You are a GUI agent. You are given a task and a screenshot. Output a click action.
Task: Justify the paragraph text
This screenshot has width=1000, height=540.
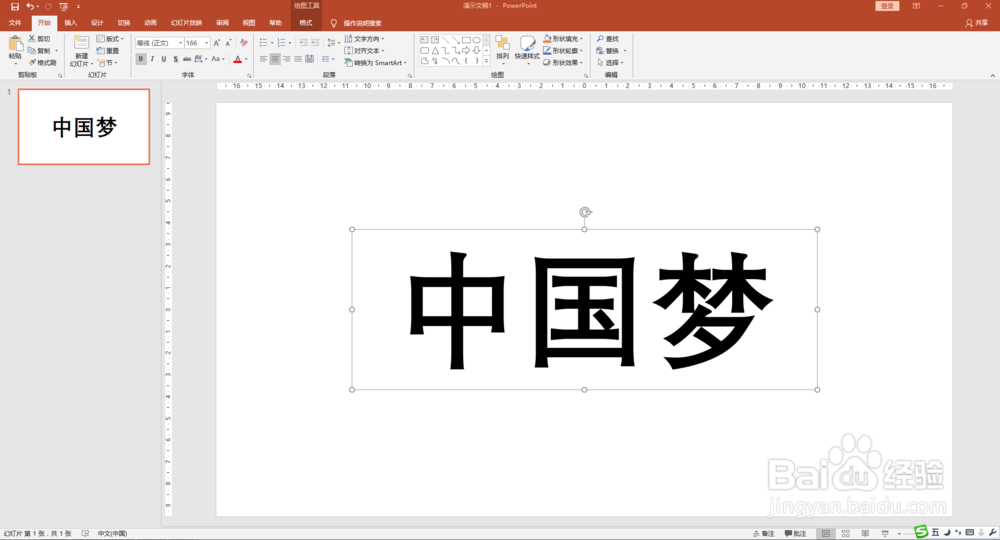[298, 59]
